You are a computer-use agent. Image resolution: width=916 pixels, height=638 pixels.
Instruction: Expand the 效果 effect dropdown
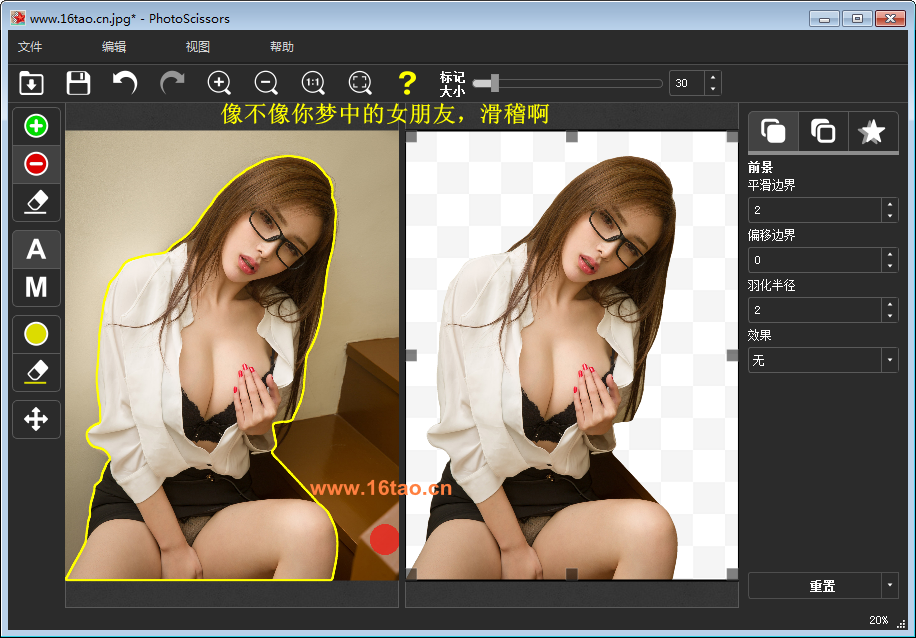pyautogui.click(x=889, y=360)
